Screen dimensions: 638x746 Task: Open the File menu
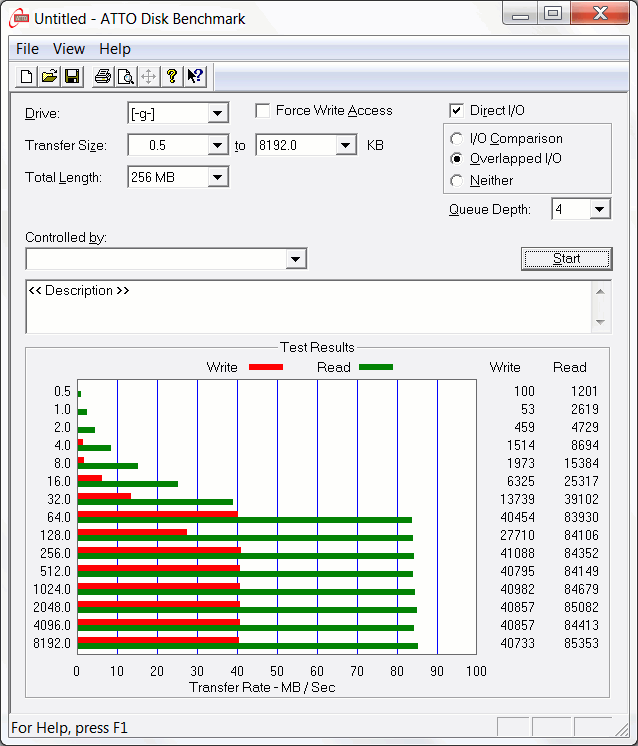click(x=27, y=49)
